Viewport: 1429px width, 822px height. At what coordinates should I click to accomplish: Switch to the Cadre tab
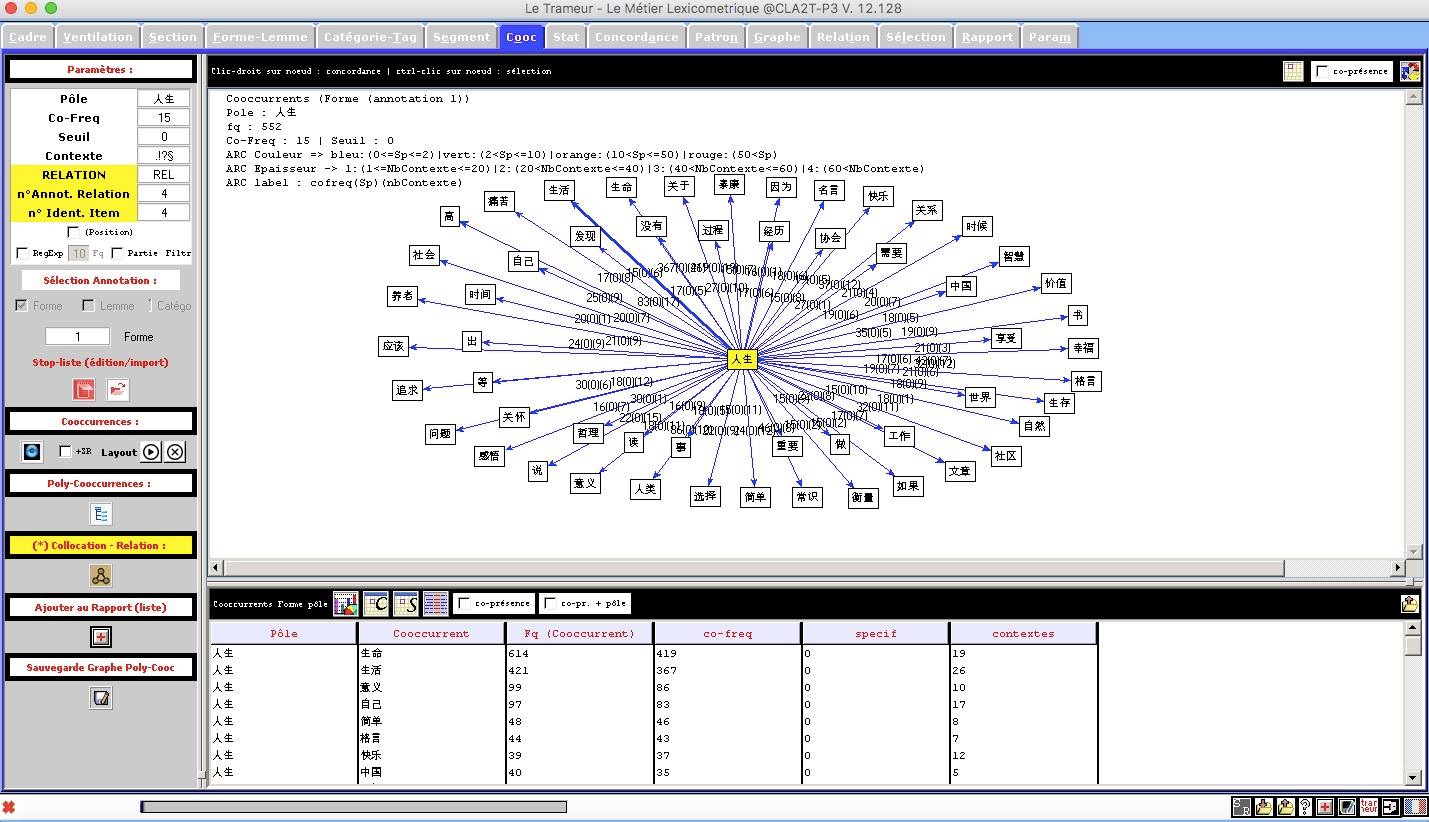[x=27, y=37]
